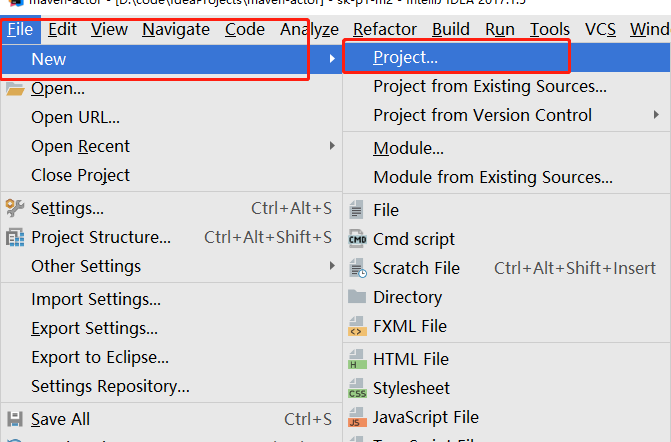This screenshot has height=442, width=671.
Task: Expand the Other Settings submenu arrow
Action: [332, 266]
